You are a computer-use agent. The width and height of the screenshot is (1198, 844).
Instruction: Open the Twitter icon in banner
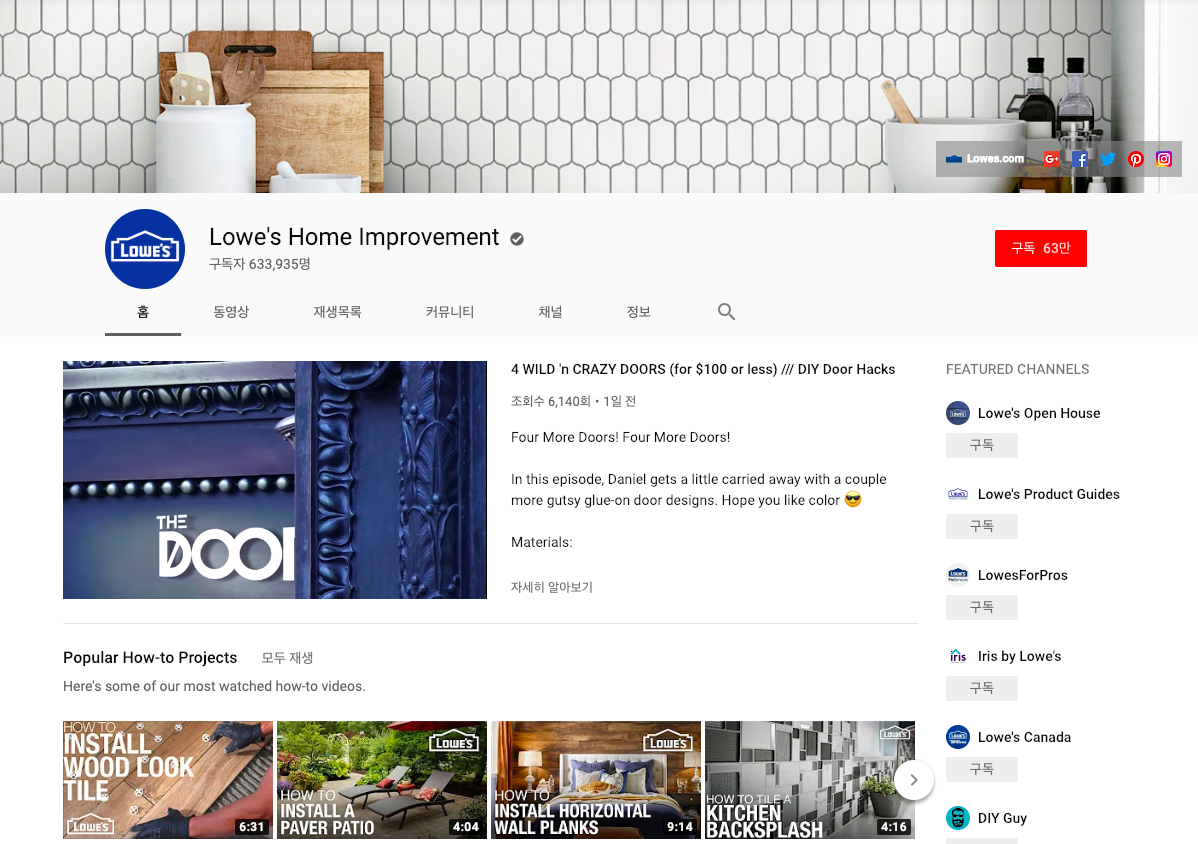pos(1108,159)
